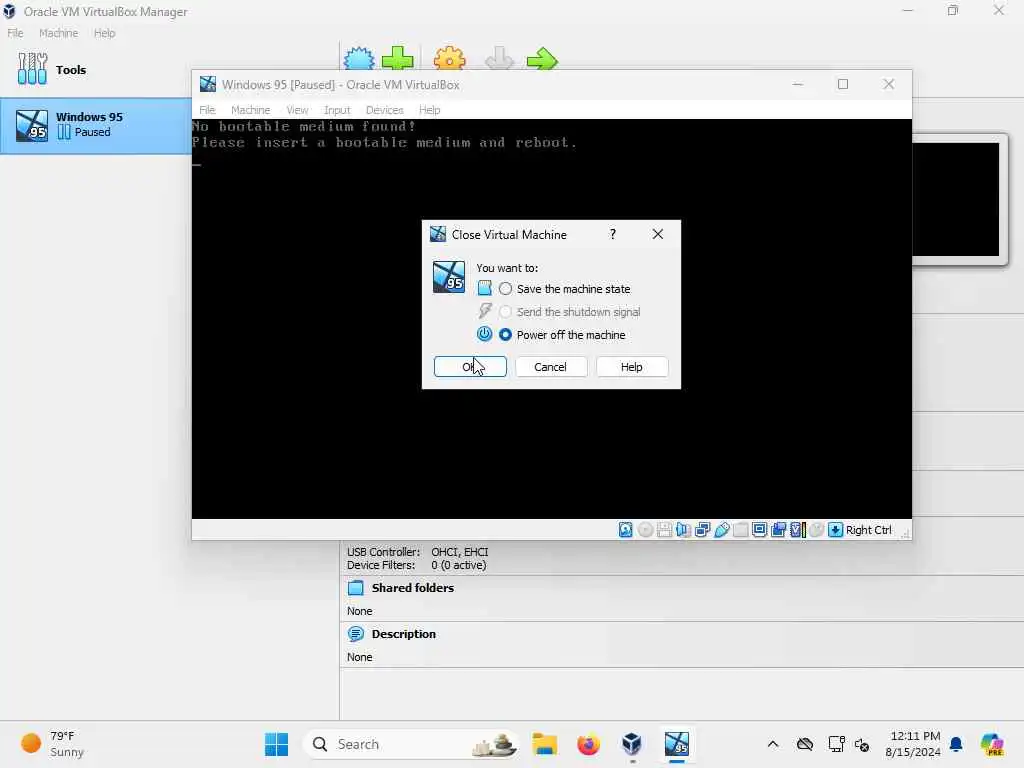This screenshot has width=1024, height=768.
Task: Open the weather widget showing 79°F Sunny
Action: [x=54, y=744]
